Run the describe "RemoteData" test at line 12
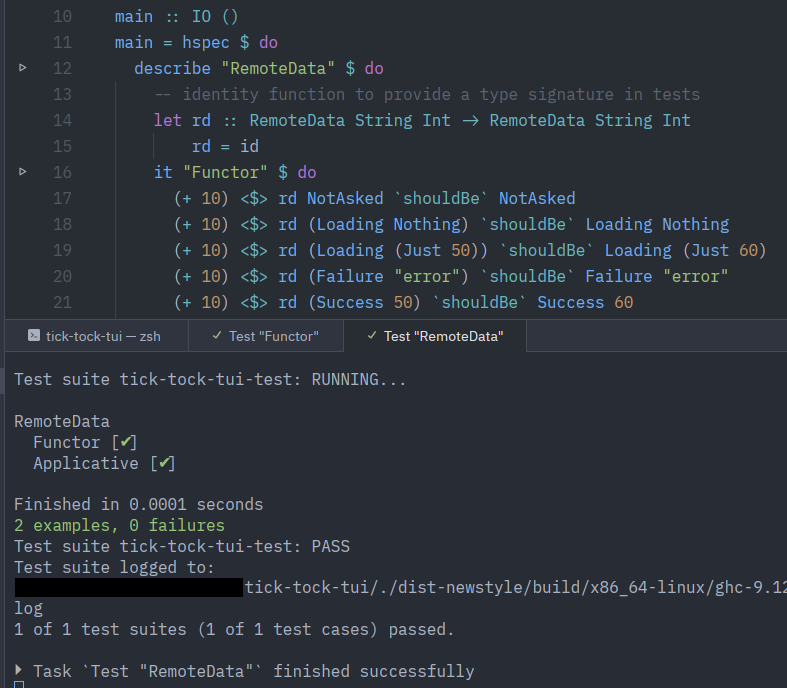Image resolution: width=787 pixels, height=688 pixels. pos(23,67)
